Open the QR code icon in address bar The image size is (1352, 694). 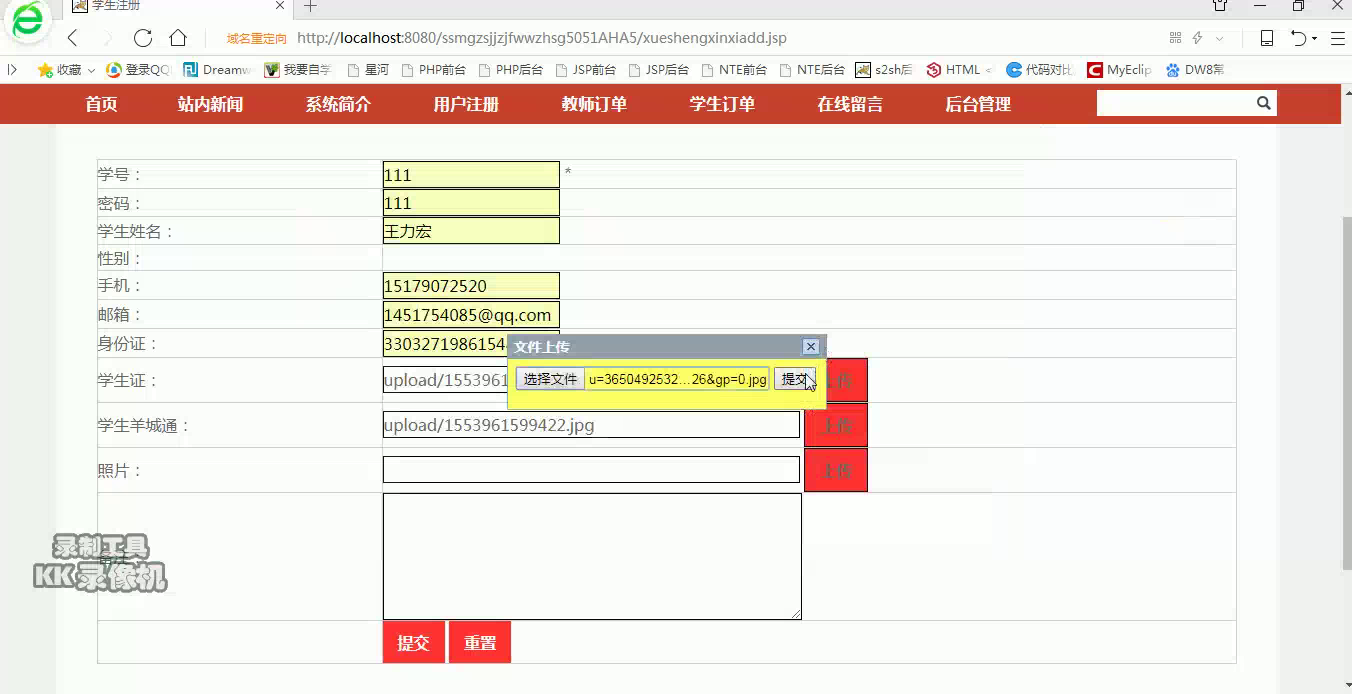1175,38
